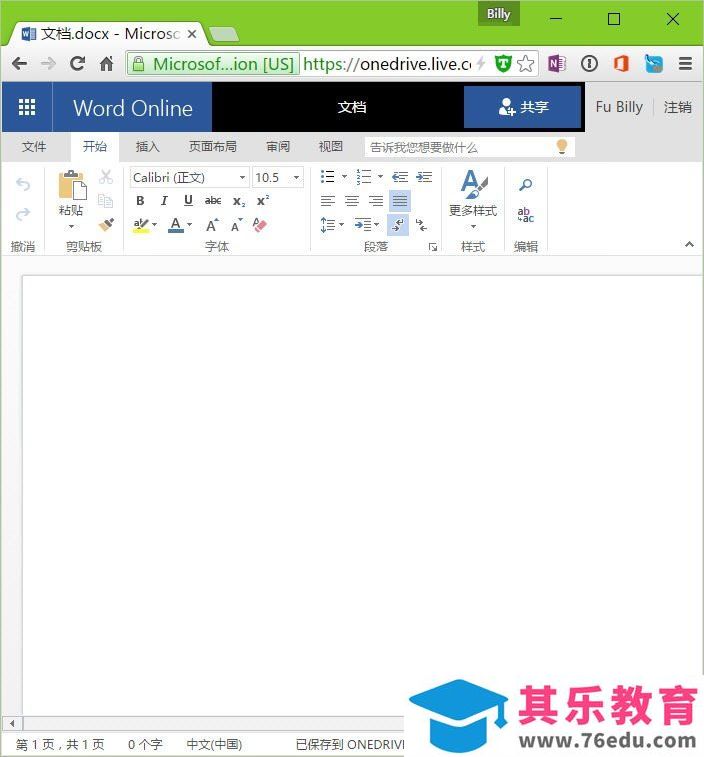
Task: Apply strikethrough formatting
Action: 213,200
